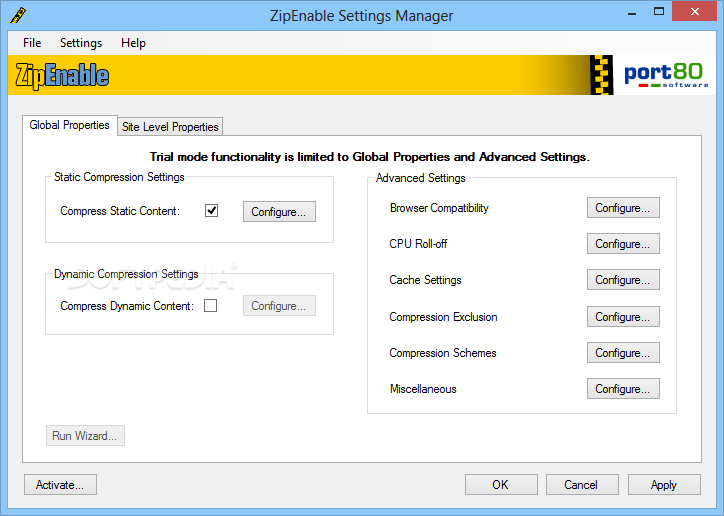The width and height of the screenshot is (724, 516).
Task: Click the Static Compression Settings group title
Action: (119, 177)
